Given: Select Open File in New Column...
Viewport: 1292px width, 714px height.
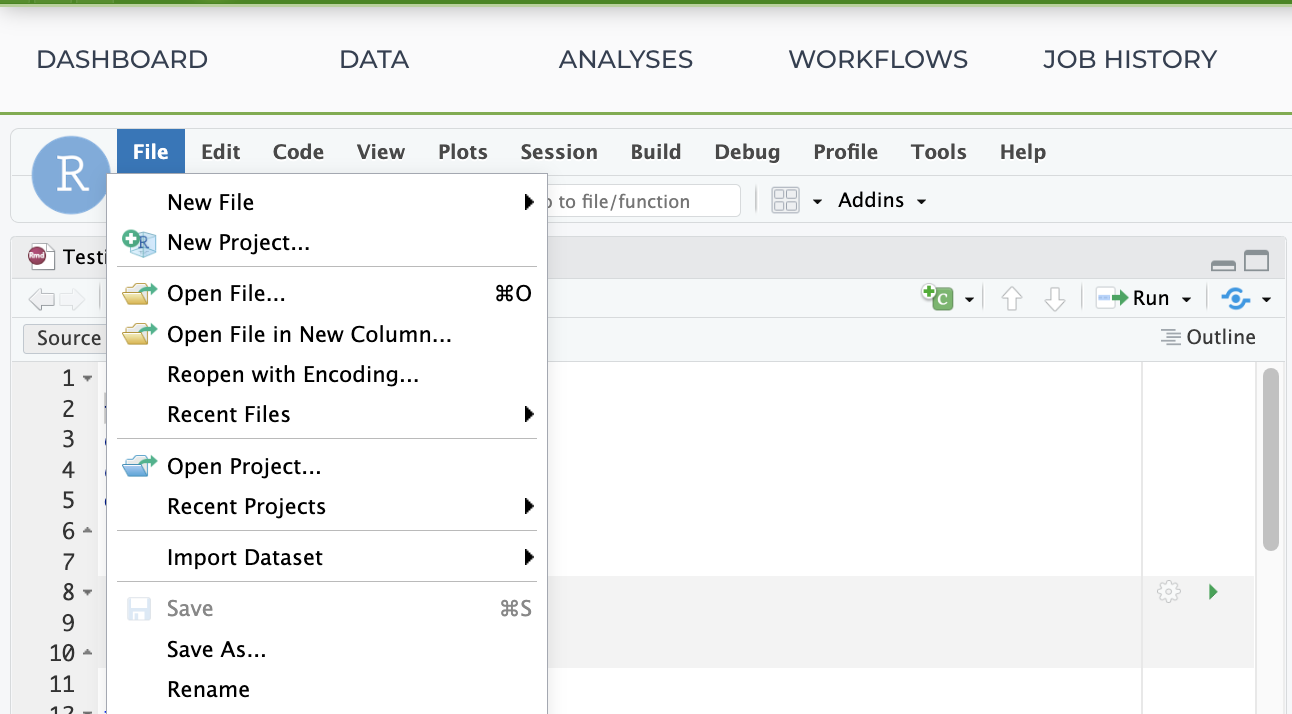Looking at the screenshot, I should tap(327, 334).
